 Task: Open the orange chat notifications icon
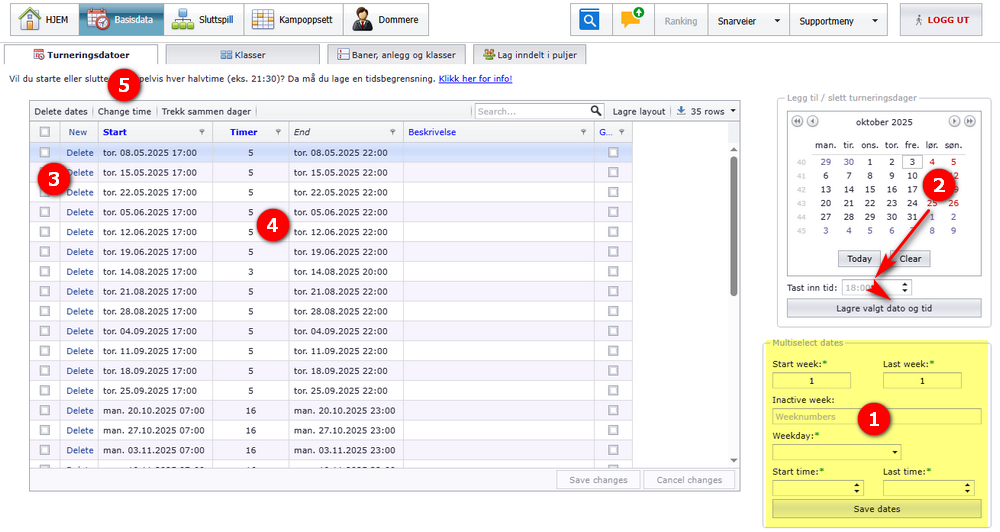(631, 20)
